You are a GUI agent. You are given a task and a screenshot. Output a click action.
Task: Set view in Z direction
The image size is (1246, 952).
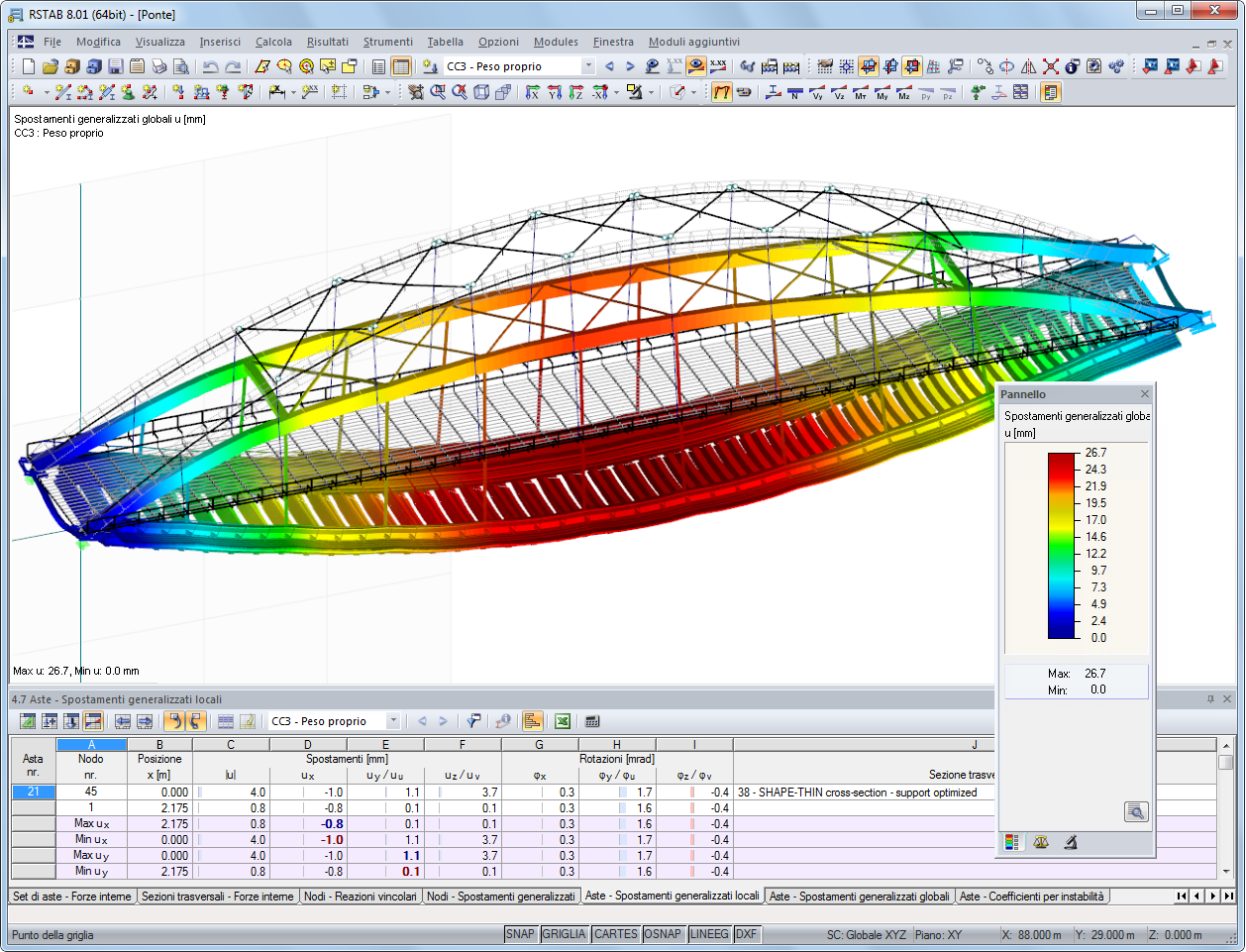click(x=575, y=92)
